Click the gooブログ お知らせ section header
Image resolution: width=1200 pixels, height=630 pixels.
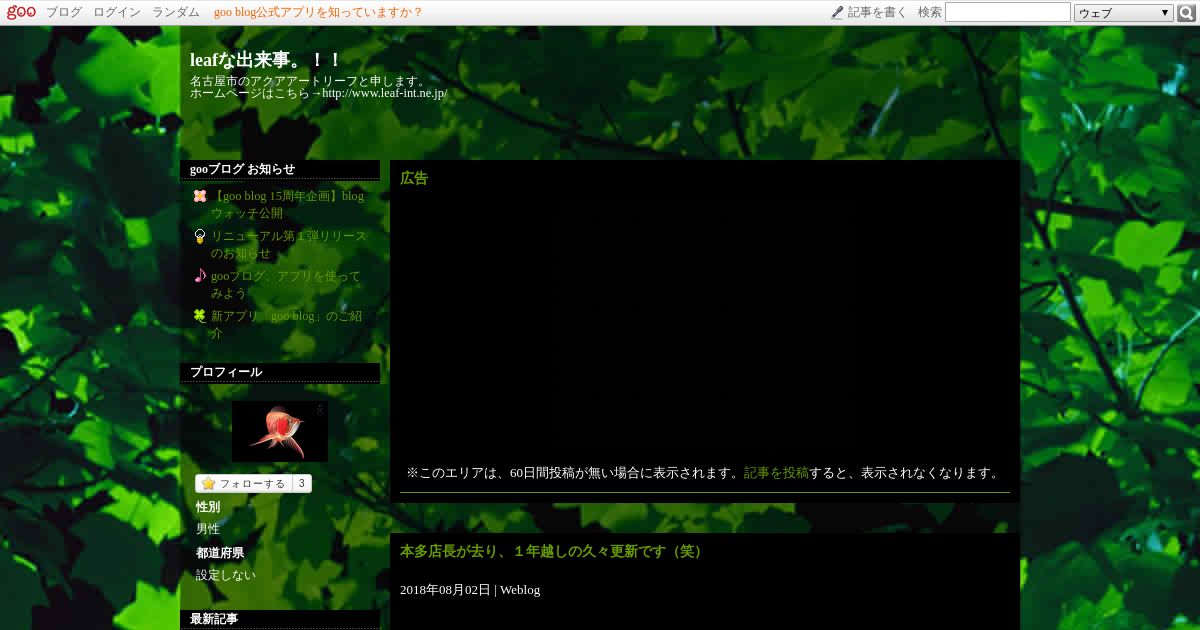click(280, 169)
